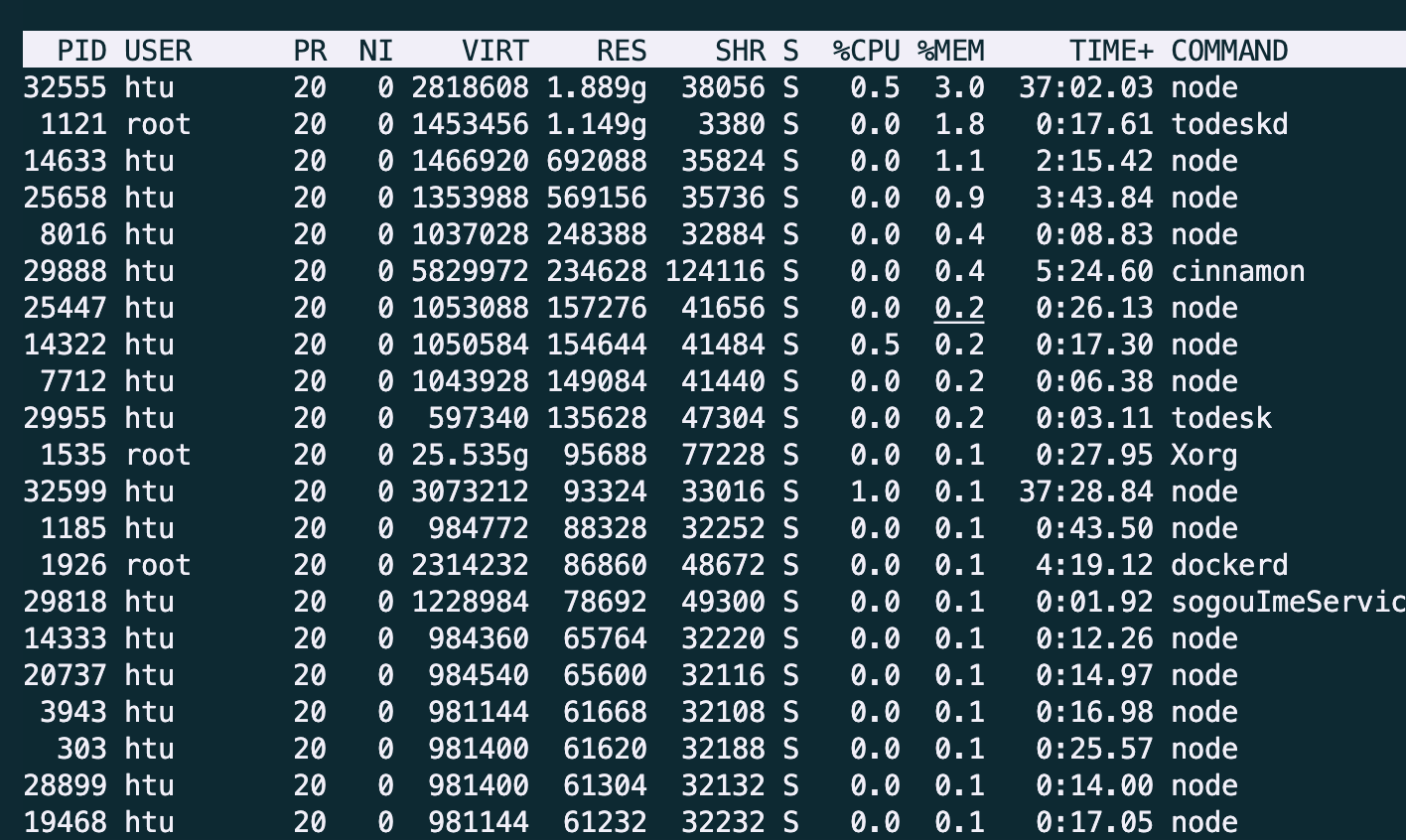
Task: Click the 37:02.03 TIME+ value
Action: point(1086,87)
